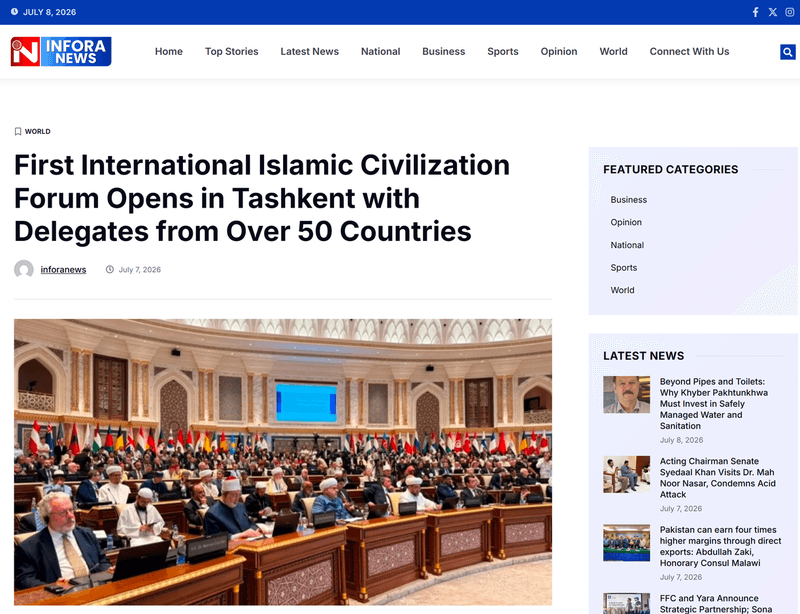Viewport: 800px width, 614px height.
Task: Click the blue search magnifier button
Action: [788, 52]
